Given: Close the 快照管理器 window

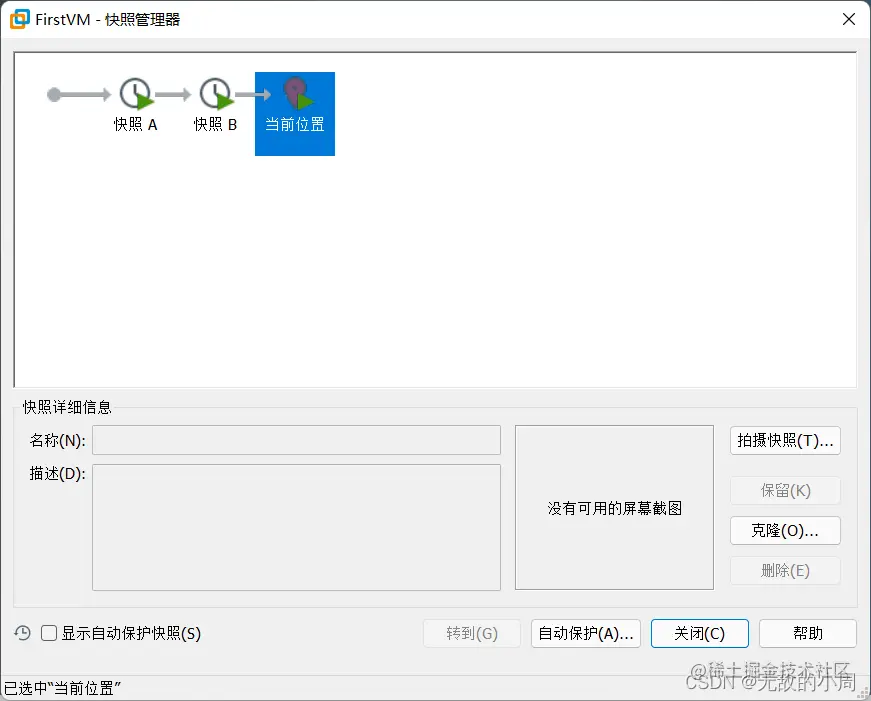Looking at the screenshot, I should [x=849, y=19].
